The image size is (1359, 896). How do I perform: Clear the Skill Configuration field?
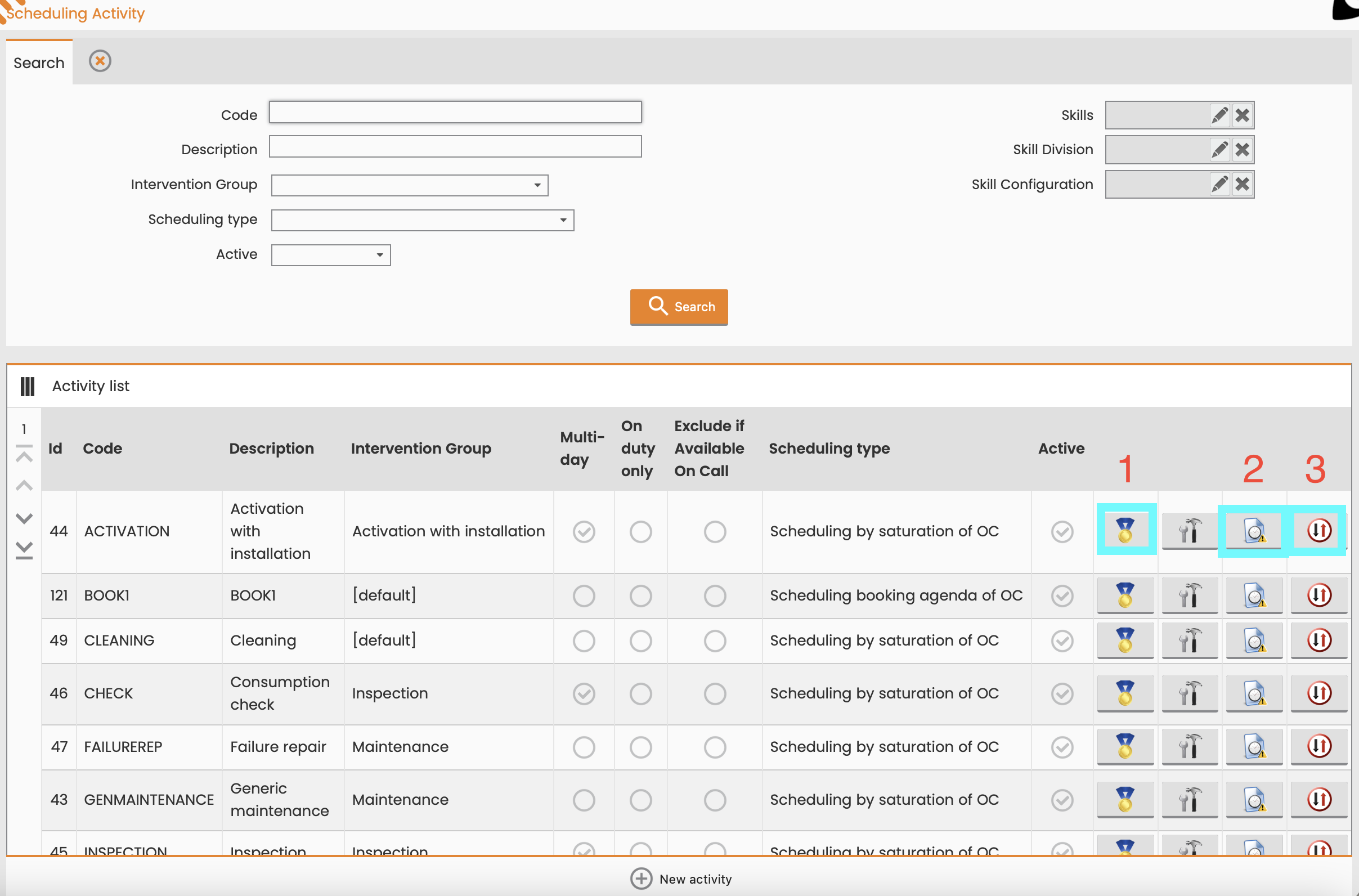coord(1242,184)
